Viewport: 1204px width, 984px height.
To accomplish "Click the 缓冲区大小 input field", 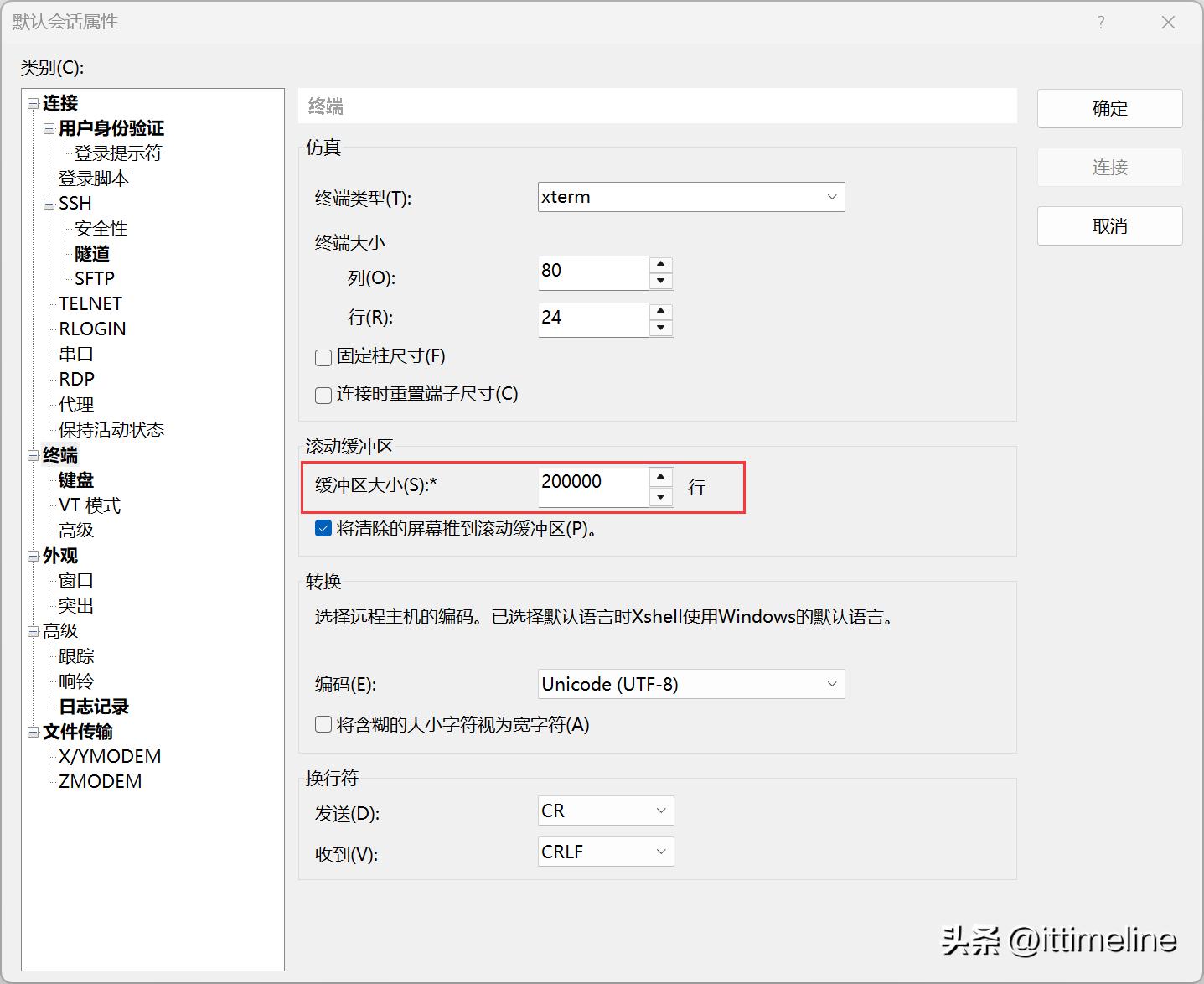I will point(592,485).
